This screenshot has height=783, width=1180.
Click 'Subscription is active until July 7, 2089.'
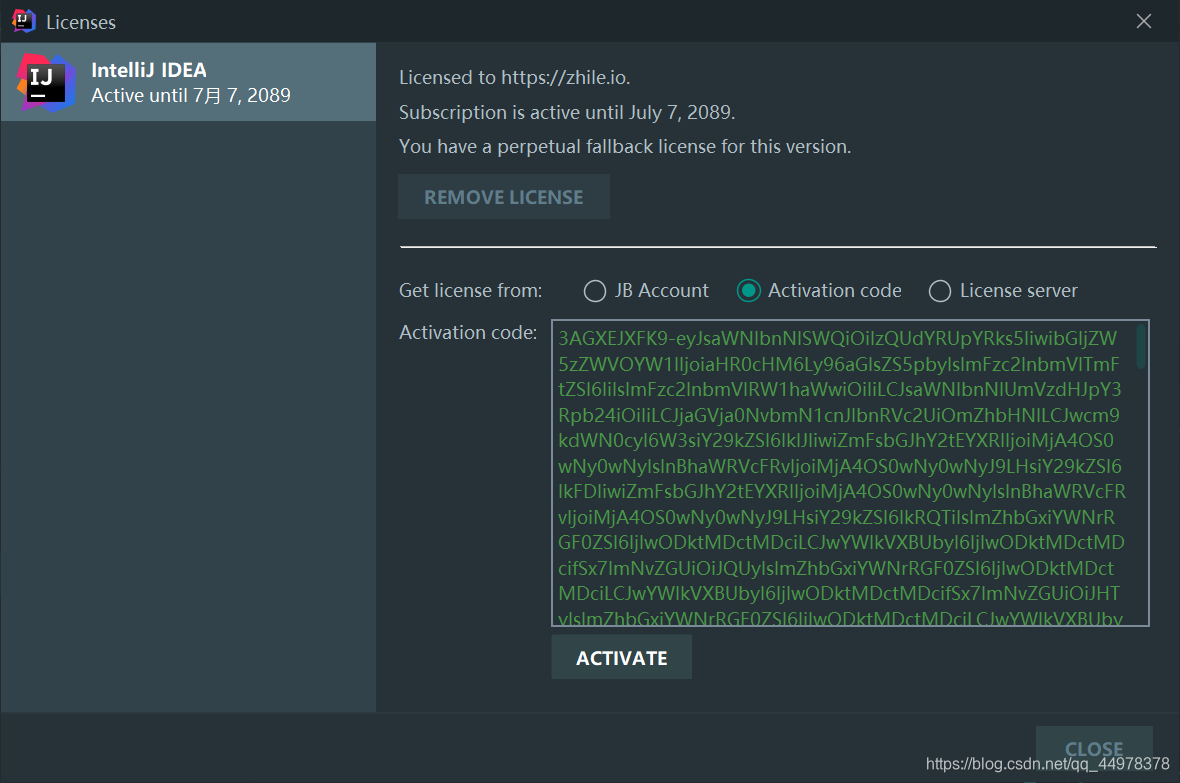[567, 112]
